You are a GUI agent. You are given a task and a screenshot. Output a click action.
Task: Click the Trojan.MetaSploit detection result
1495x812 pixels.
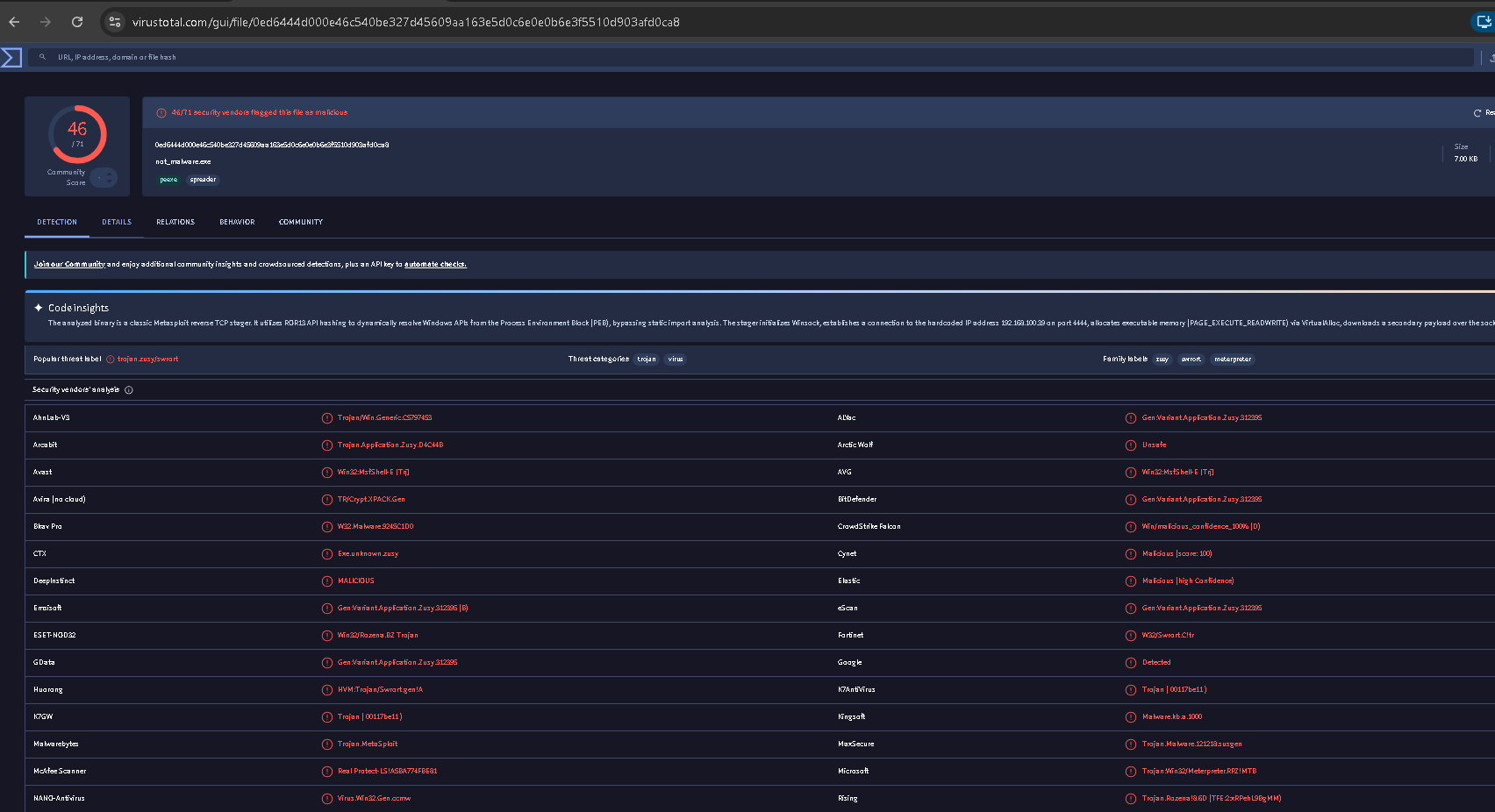(x=368, y=744)
